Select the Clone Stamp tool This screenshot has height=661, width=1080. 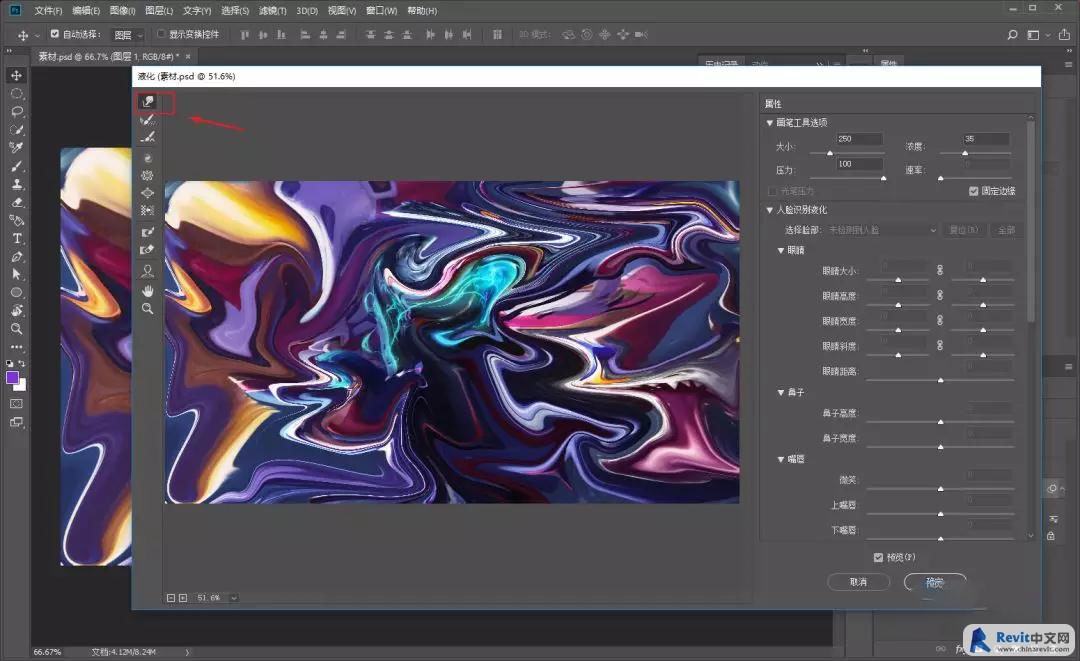17,184
